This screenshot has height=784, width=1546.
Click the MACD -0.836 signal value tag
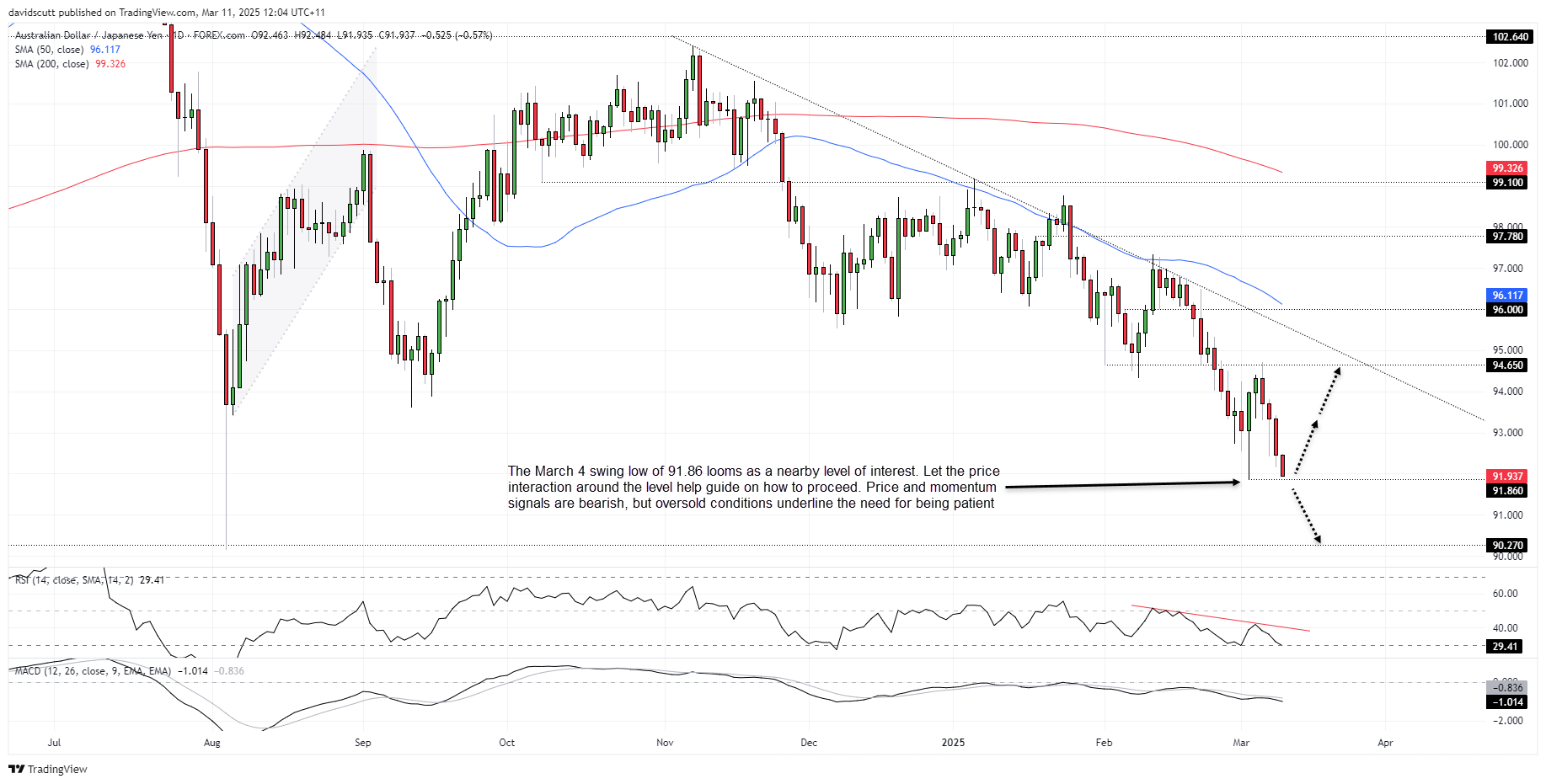click(x=1507, y=688)
